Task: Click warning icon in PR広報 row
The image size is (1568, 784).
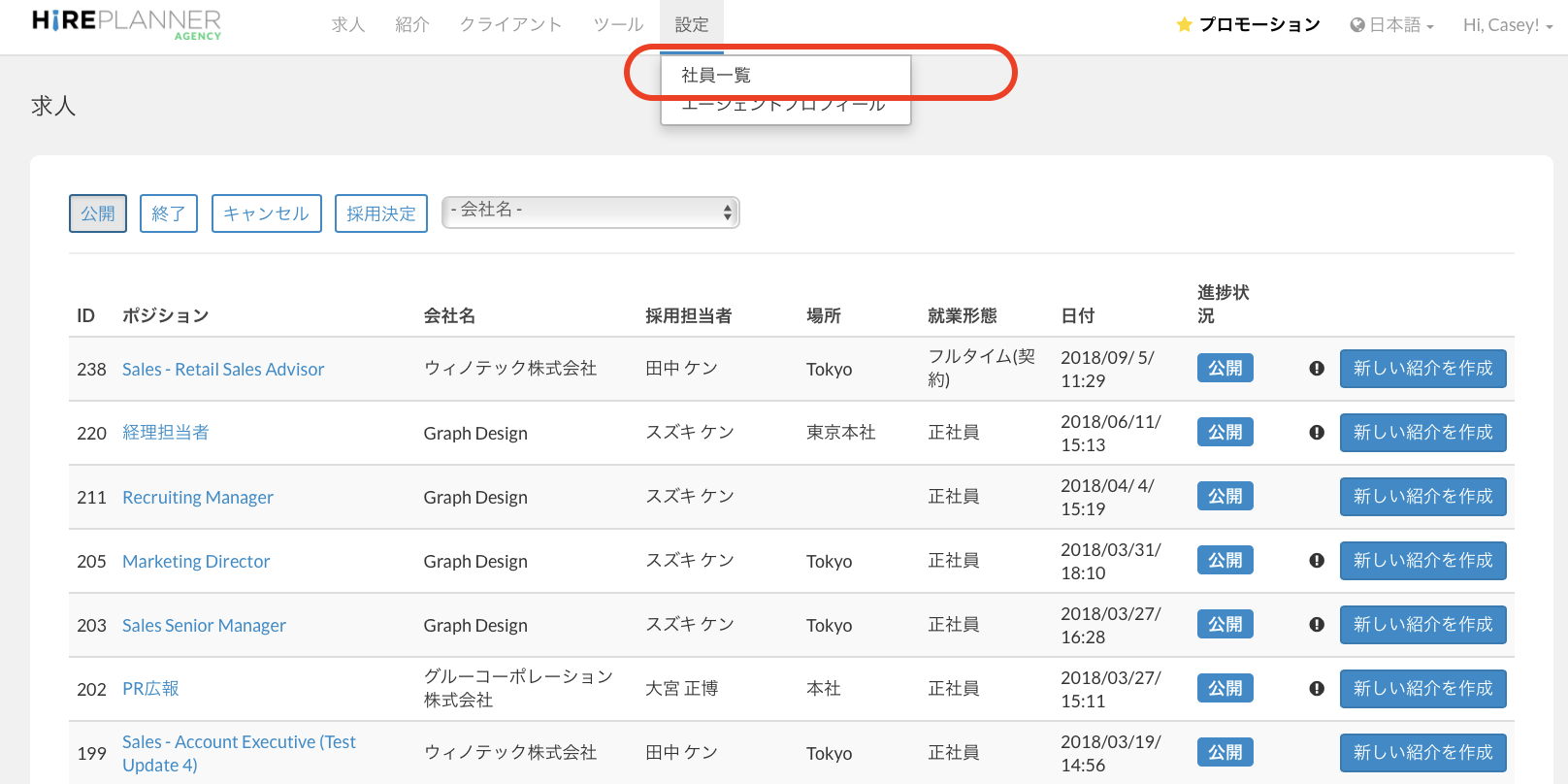Action: [x=1317, y=689]
